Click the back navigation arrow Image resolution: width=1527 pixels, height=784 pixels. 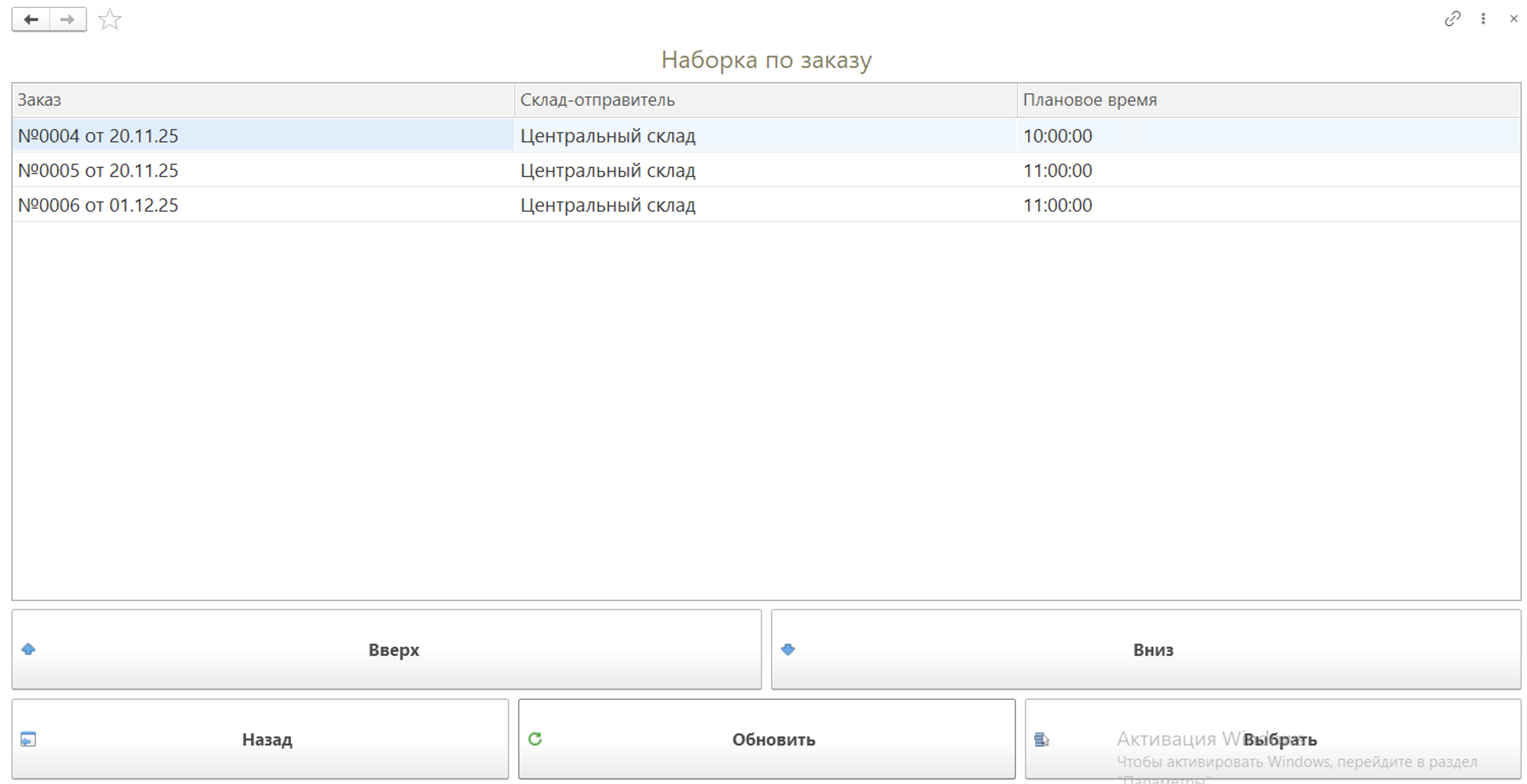31,19
